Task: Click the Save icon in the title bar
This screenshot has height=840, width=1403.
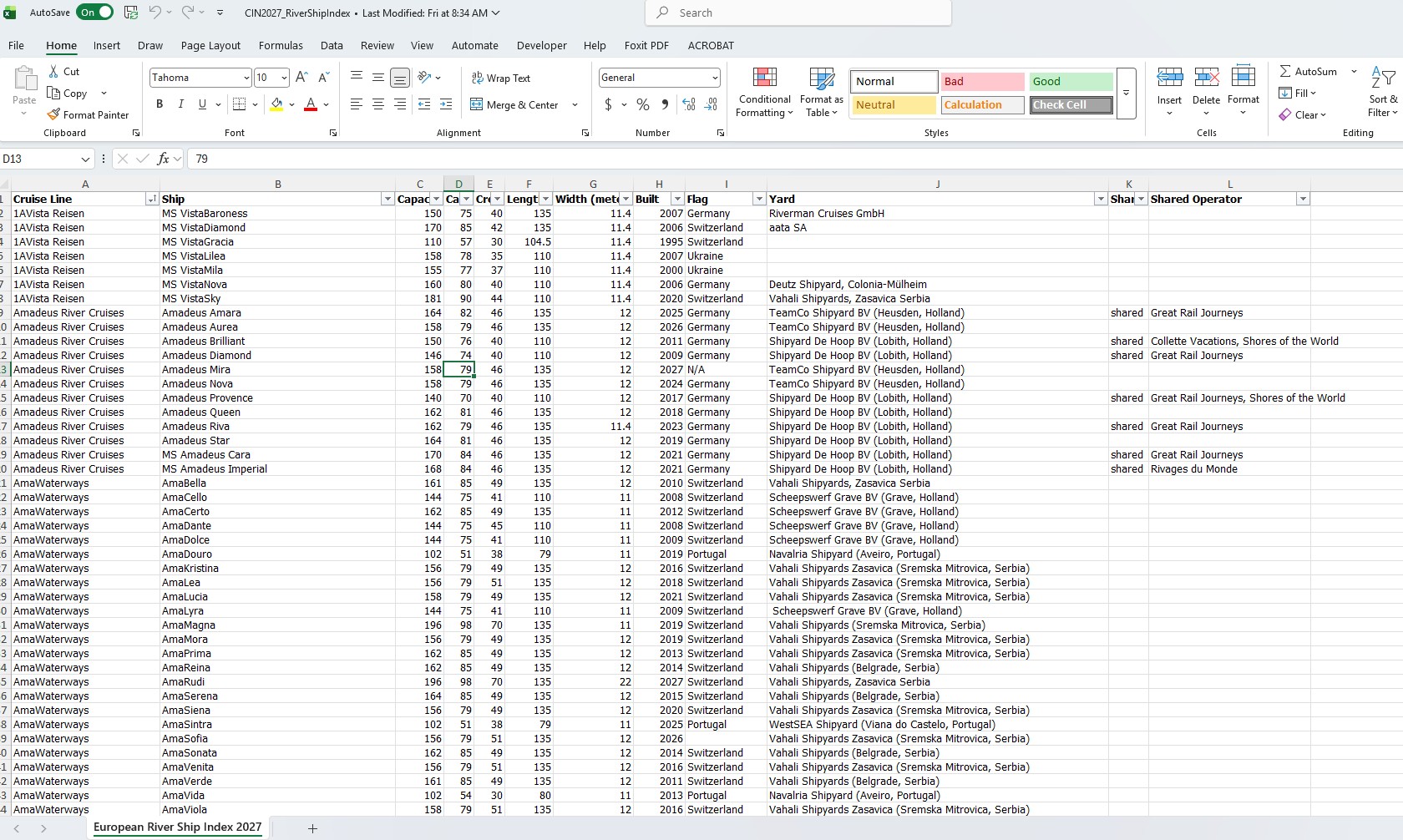Action: pyautogui.click(x=131, y=13)
